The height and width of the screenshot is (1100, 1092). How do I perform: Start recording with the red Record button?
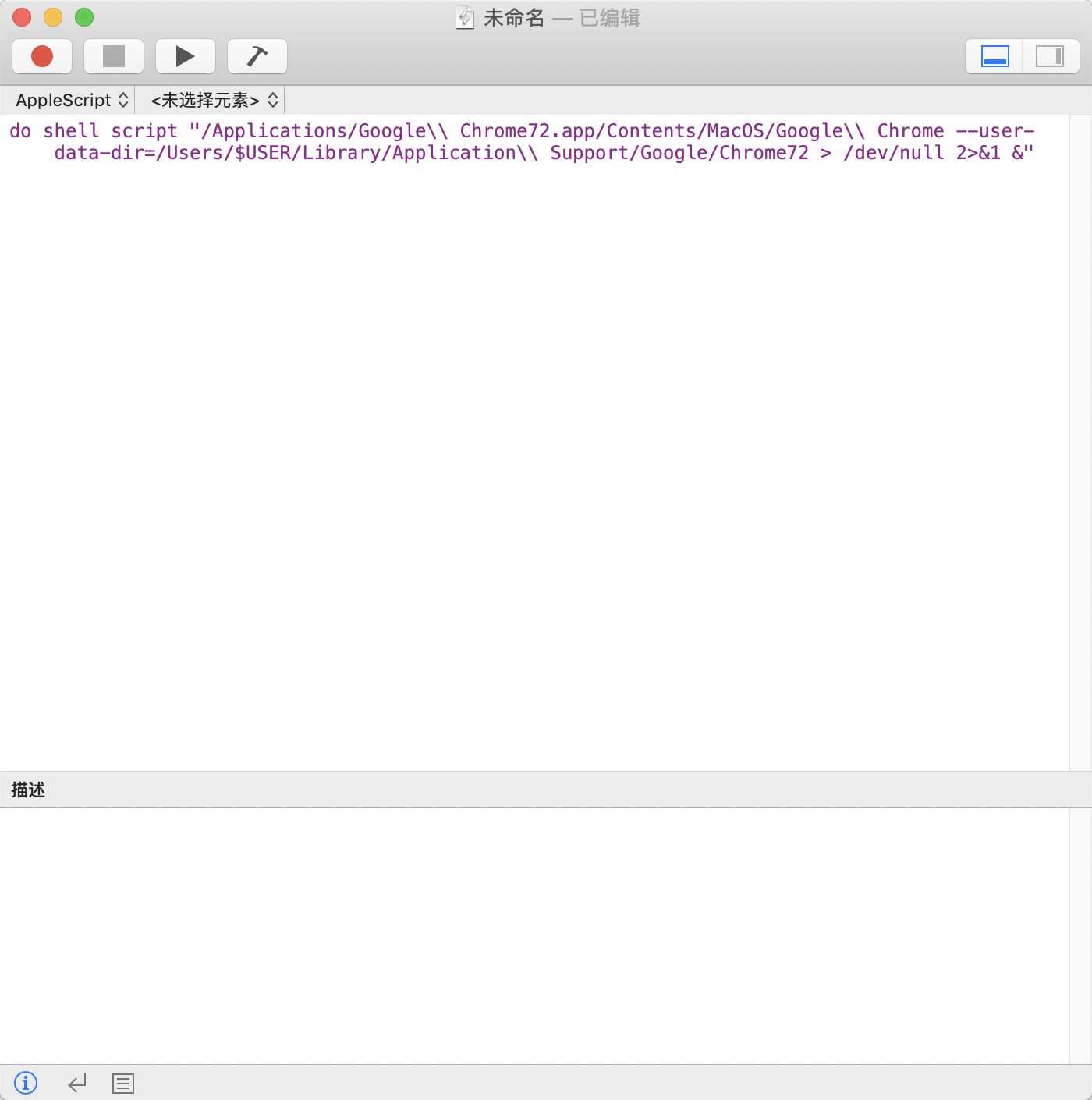coord(42,56)
